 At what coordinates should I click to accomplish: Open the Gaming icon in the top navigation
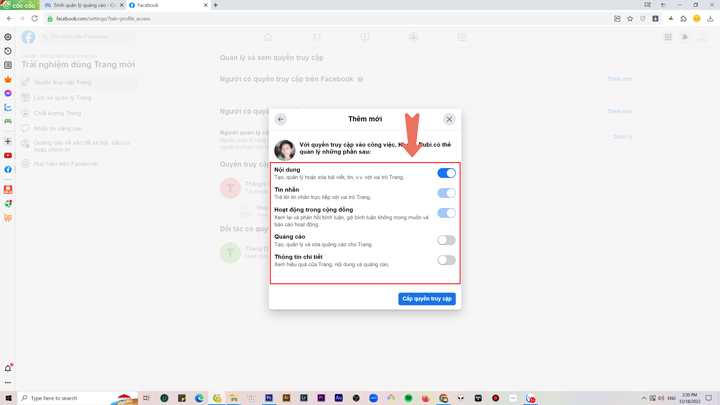click(x=461, y=37)
